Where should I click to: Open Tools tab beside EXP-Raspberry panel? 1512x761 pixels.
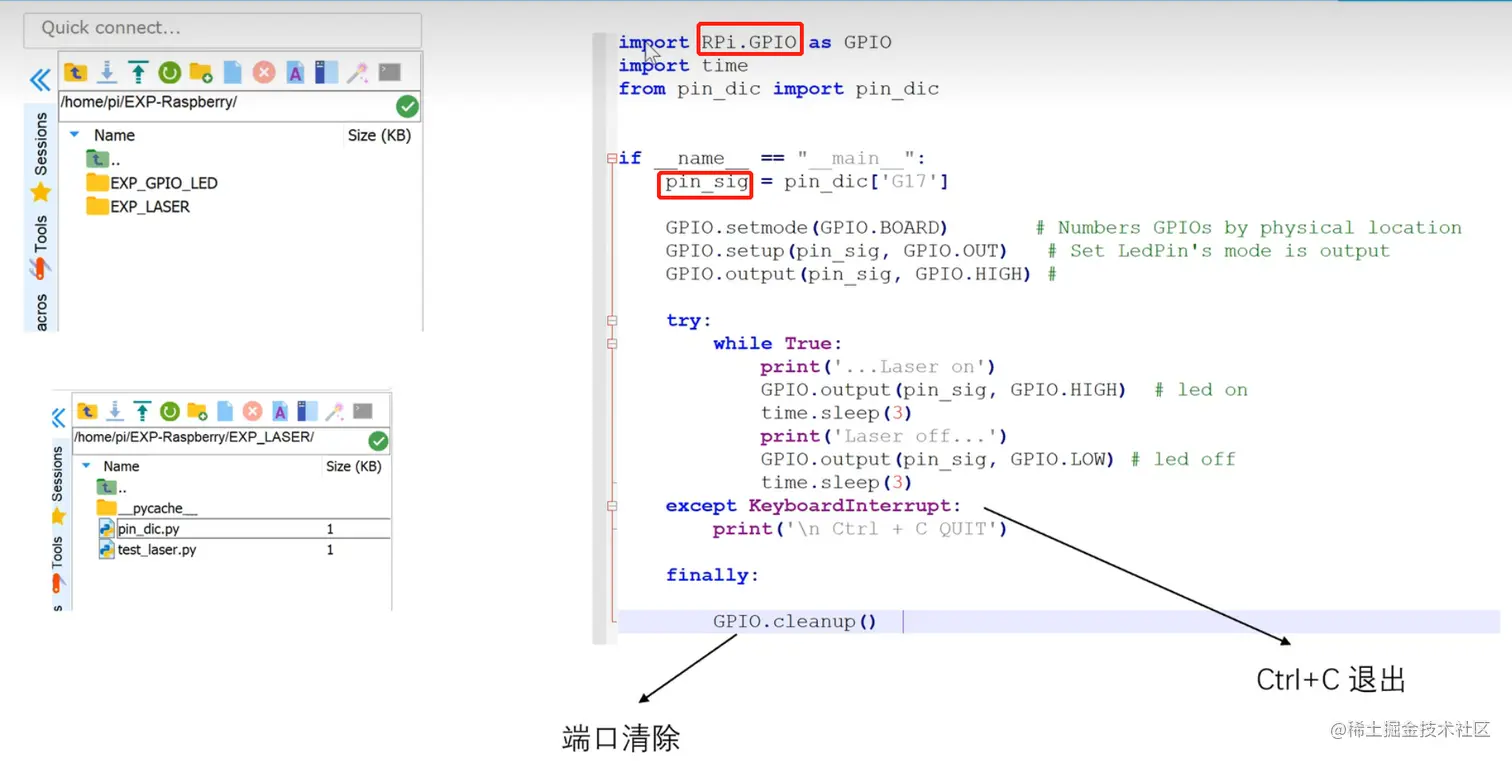[41, 234]
